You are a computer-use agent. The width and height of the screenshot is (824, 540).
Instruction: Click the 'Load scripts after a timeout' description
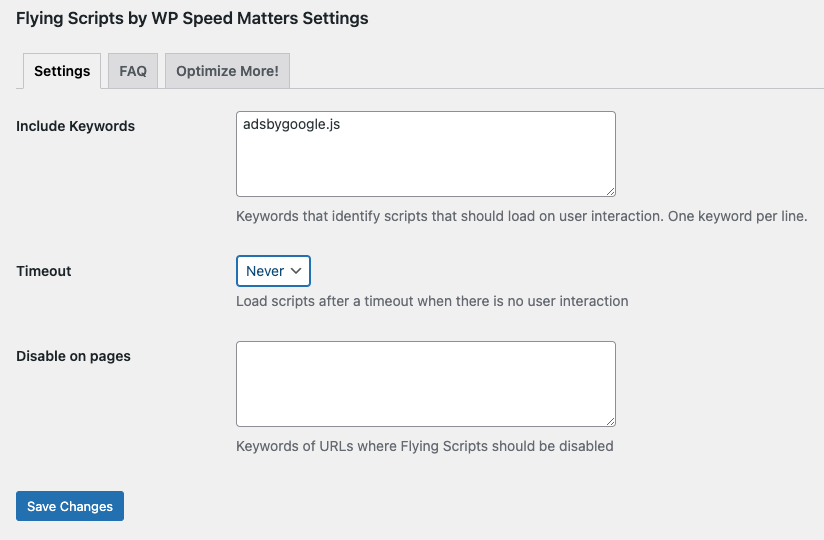(432, 301)
